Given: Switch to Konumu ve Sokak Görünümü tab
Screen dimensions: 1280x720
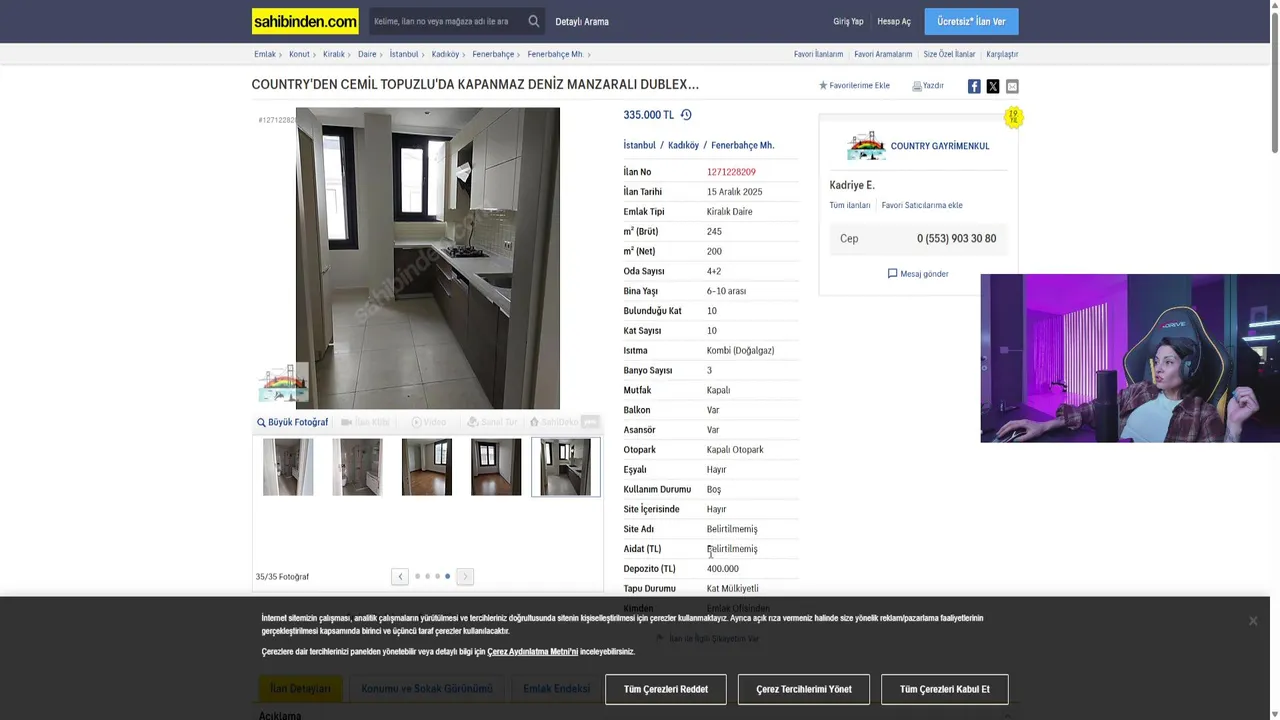Looking at the screenshot, I should click(427, 689).
